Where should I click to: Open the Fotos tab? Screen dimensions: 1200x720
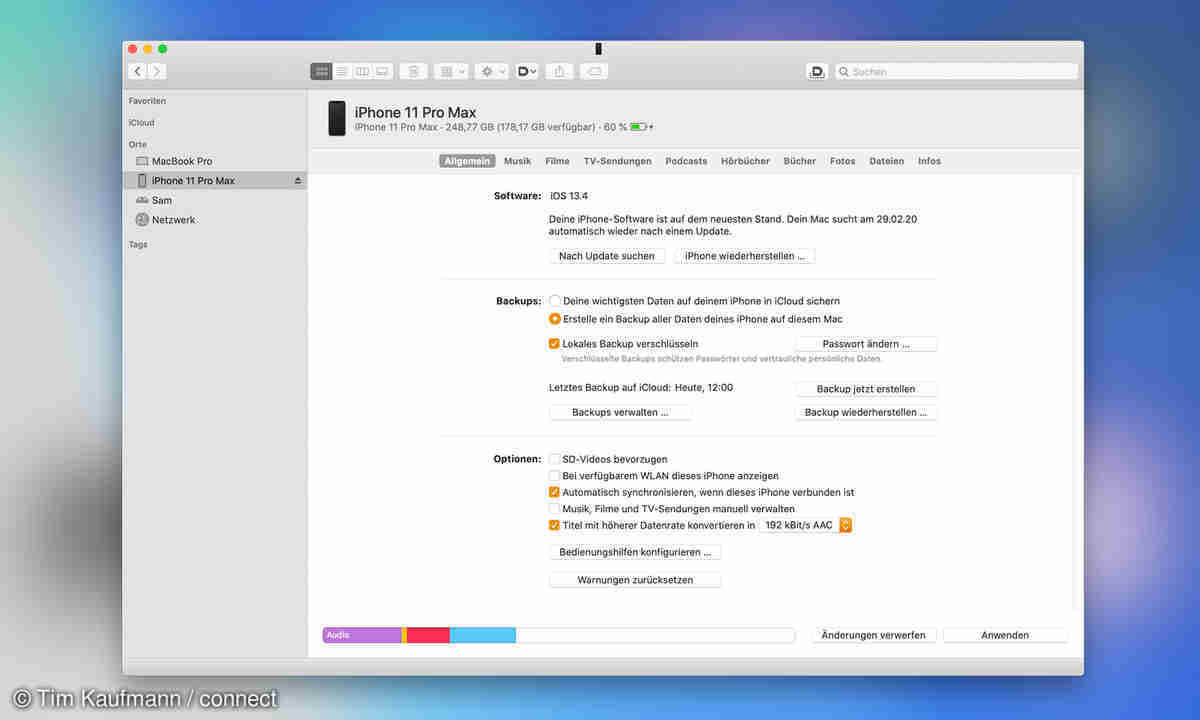click(842, 161)
